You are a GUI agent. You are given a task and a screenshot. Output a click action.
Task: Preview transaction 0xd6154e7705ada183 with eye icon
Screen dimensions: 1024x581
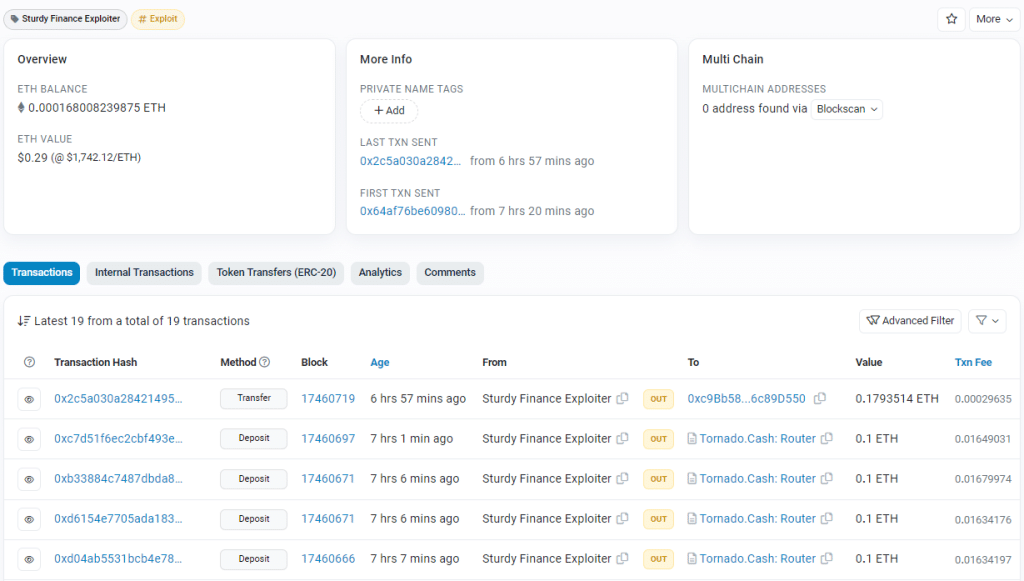click(x=29, y=520)
